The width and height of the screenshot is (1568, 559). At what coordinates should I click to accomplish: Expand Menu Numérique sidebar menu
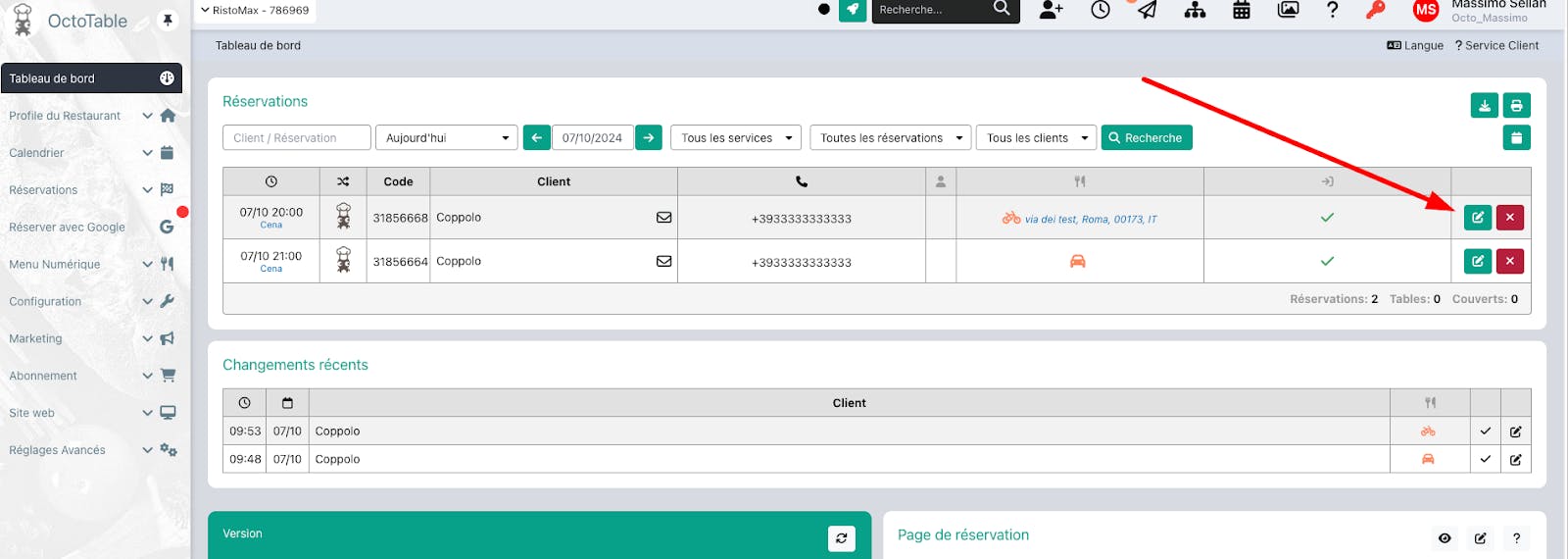[92, 265]
